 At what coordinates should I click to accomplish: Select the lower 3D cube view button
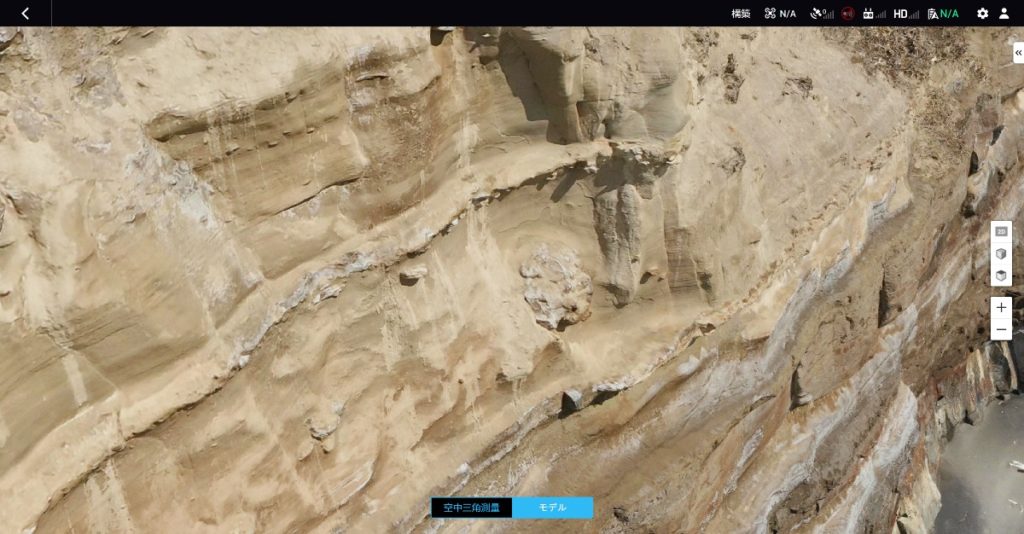[1001, 276]
